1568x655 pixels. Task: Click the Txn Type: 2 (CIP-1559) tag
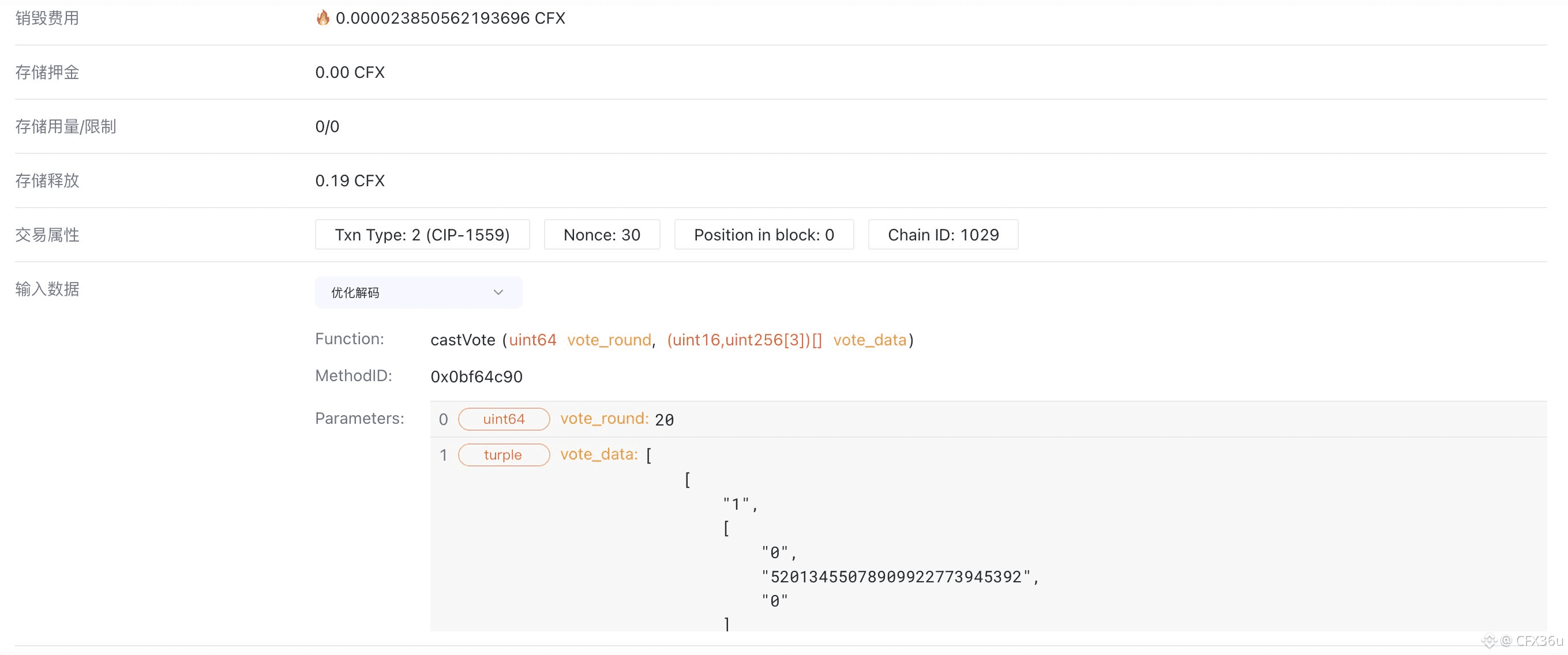[x=422, y=235]
